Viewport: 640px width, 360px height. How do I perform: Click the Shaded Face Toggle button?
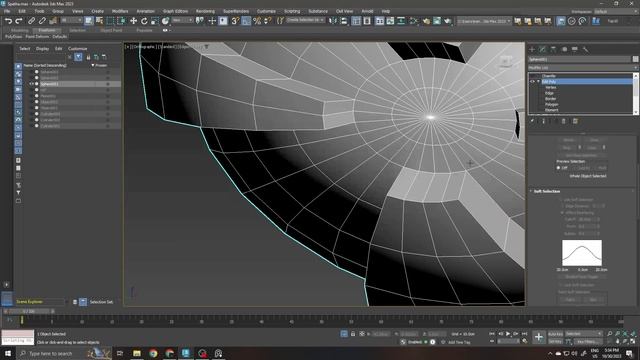(x=582, y=277)
